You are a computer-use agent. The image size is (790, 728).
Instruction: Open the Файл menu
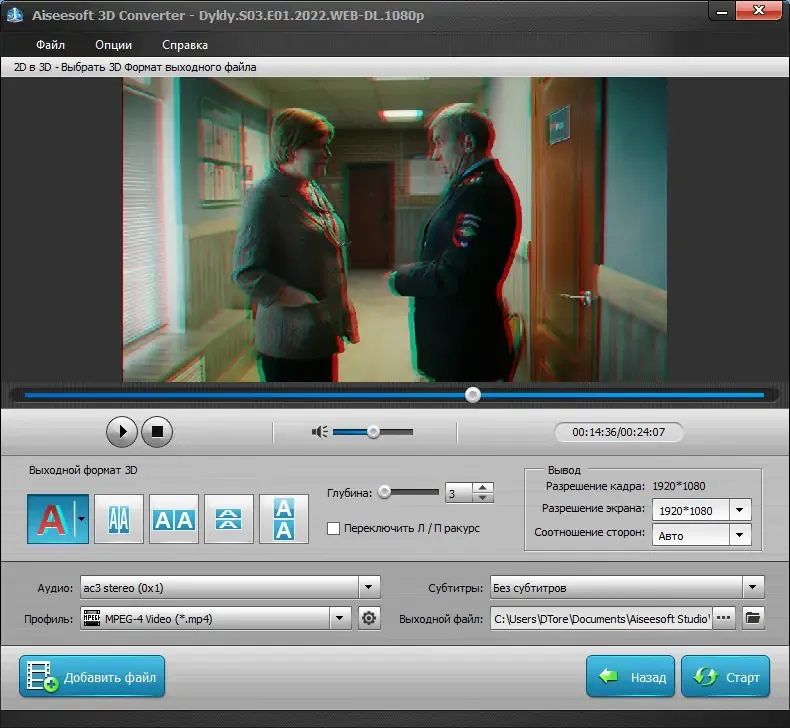(50, 45)
